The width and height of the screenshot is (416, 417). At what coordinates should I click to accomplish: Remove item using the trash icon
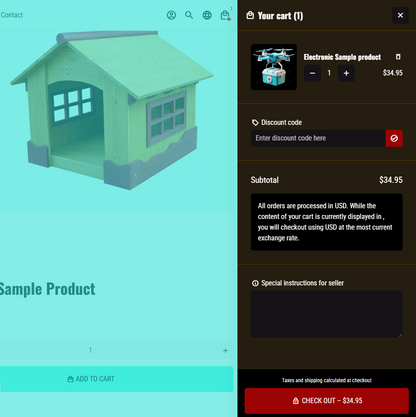click(398, 57)
